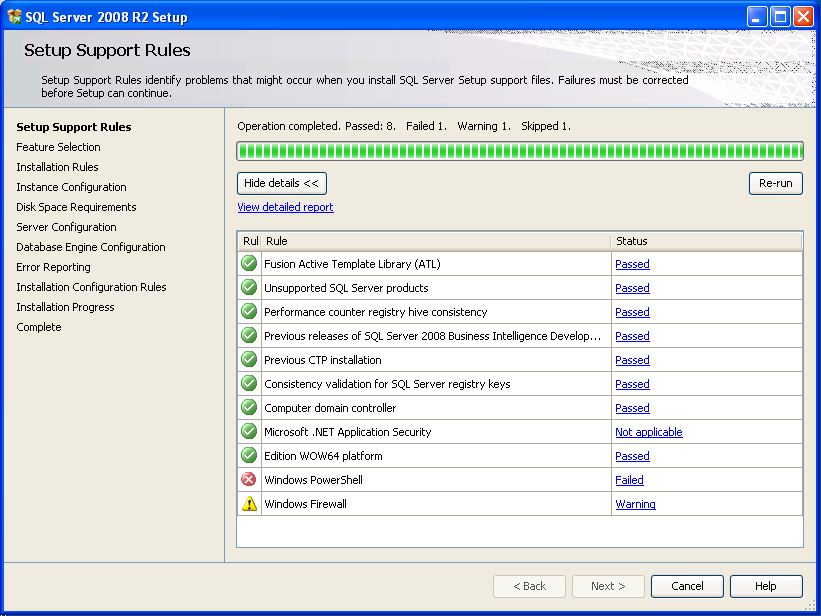Select Database Engine Configuration step in sidebar

click(91, 247)
